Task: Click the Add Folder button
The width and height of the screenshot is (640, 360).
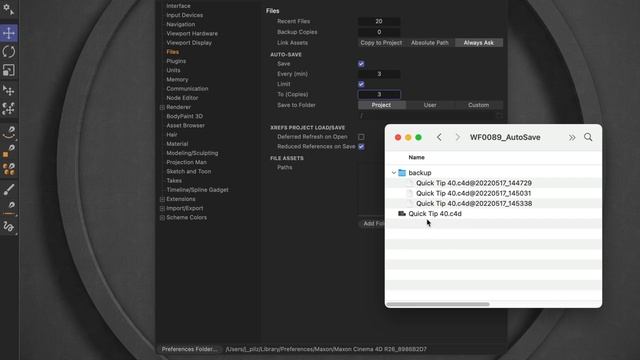Action: pos(372,224)
